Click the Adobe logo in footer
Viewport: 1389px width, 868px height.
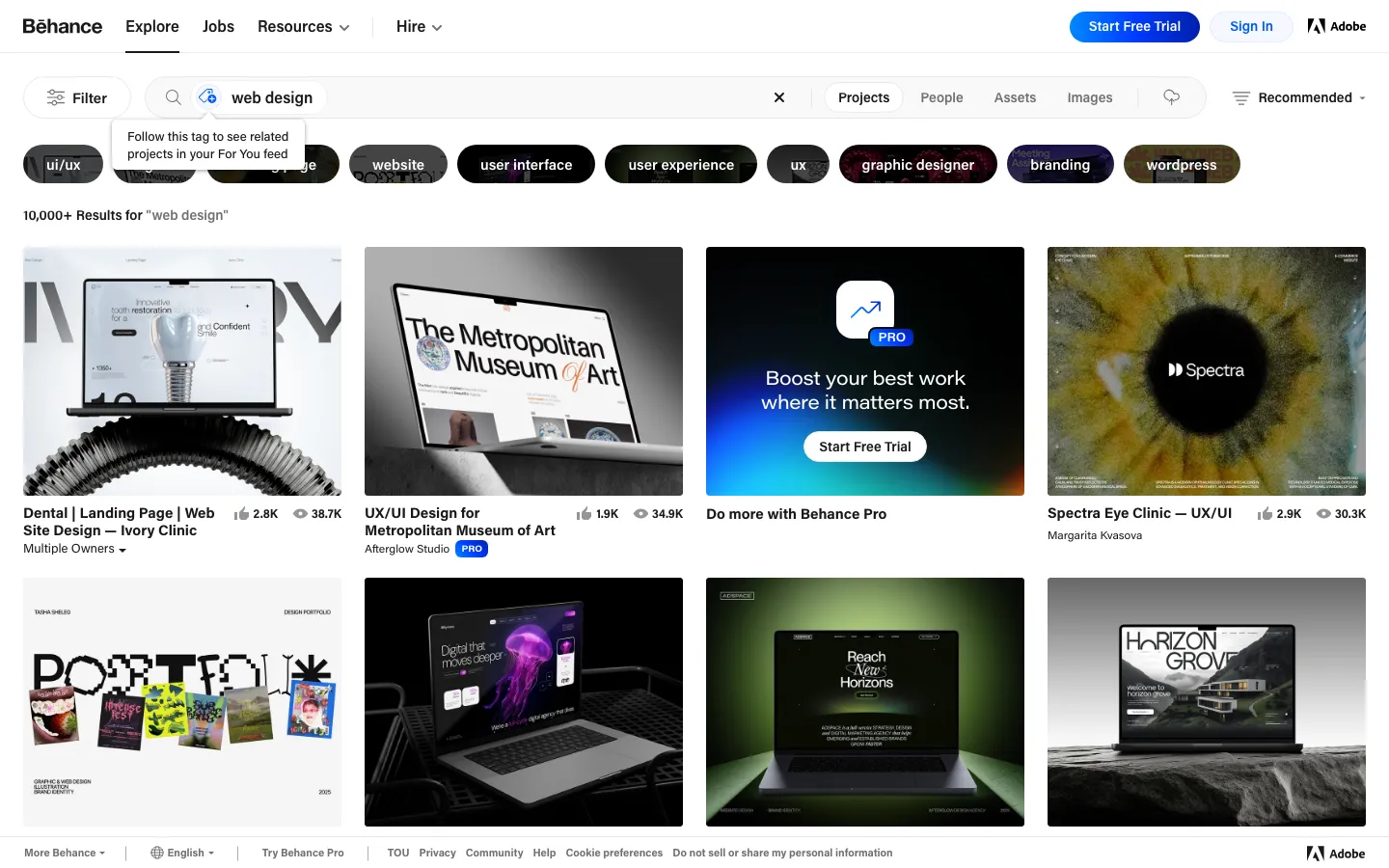tap(1336, 854)
